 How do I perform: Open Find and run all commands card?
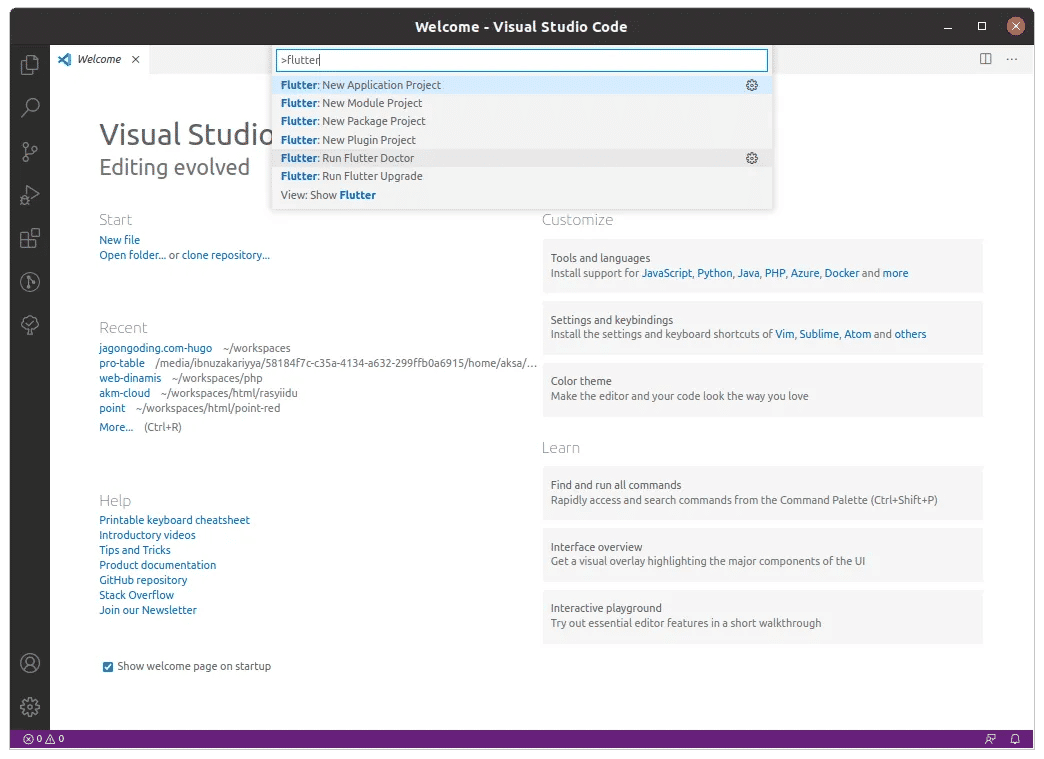tap(762, 493)
